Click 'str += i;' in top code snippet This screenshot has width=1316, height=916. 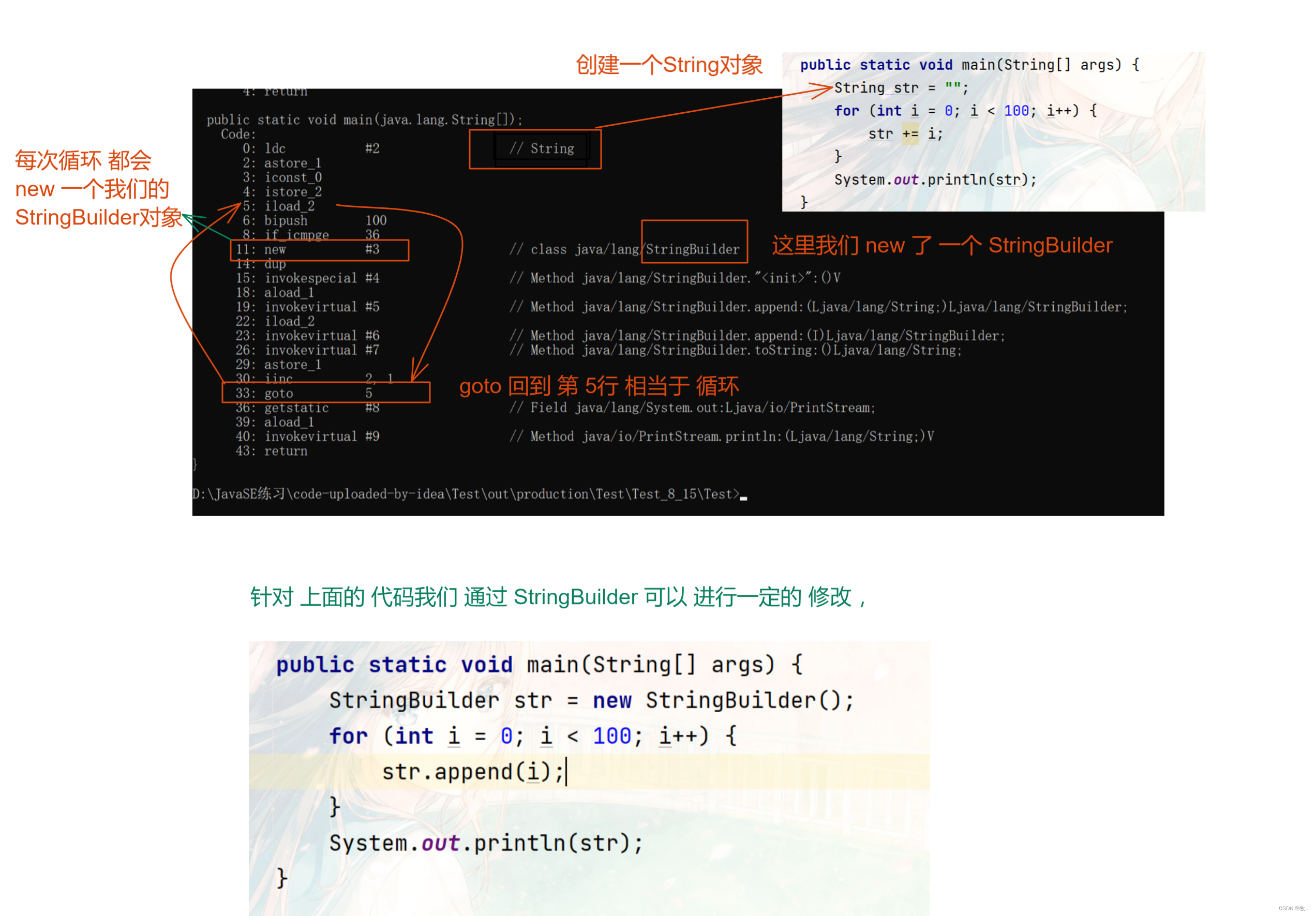click(905, 133)
